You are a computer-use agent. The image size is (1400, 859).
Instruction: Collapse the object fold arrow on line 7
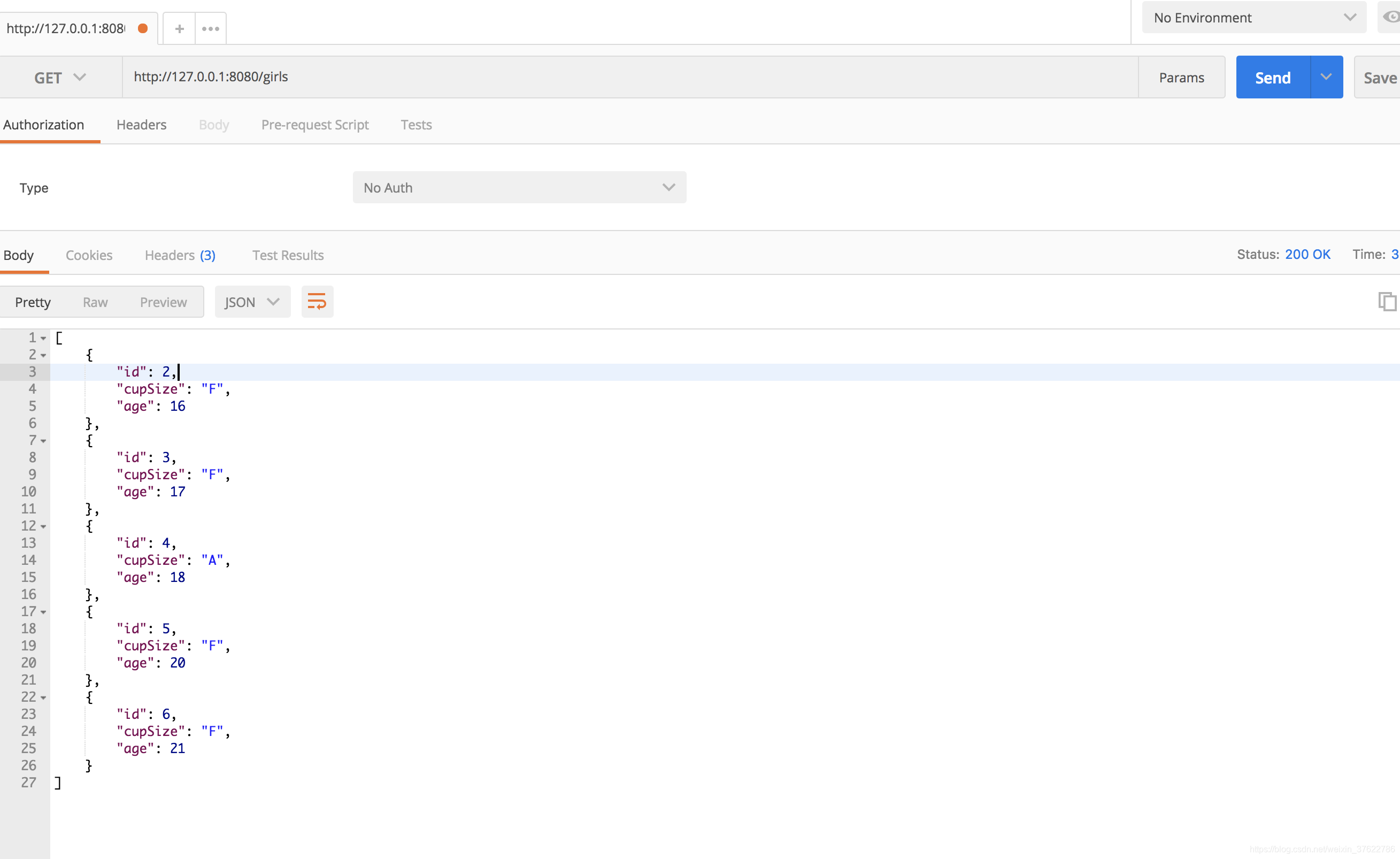tap(43, 441)
